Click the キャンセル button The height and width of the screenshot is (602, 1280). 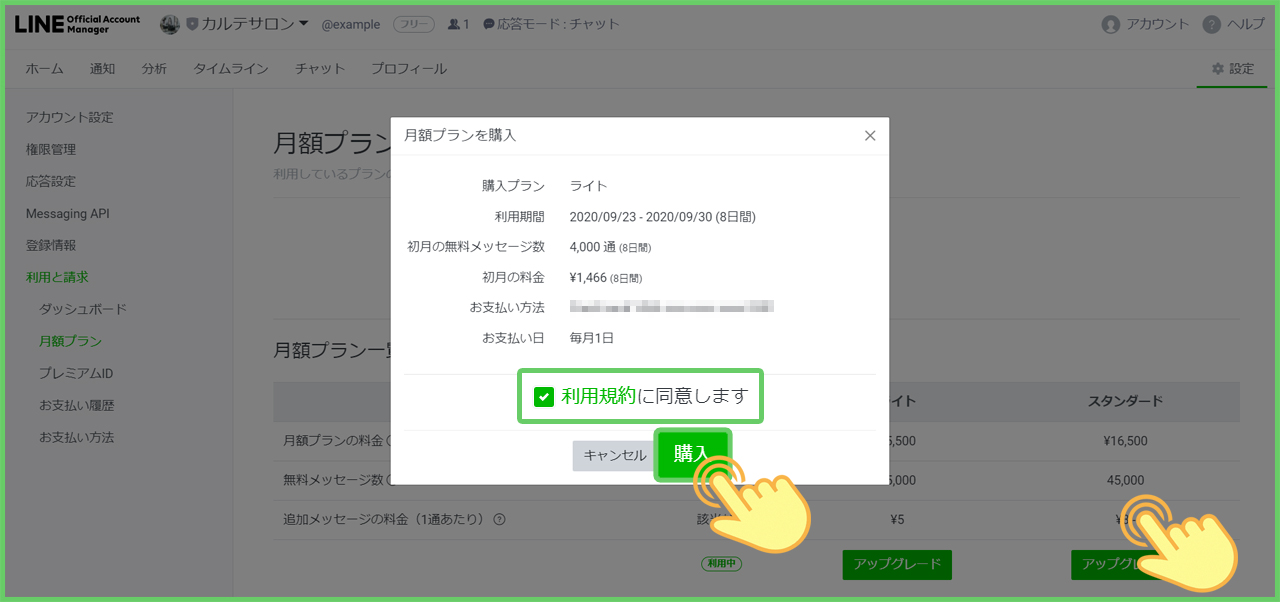coord(614,455)
